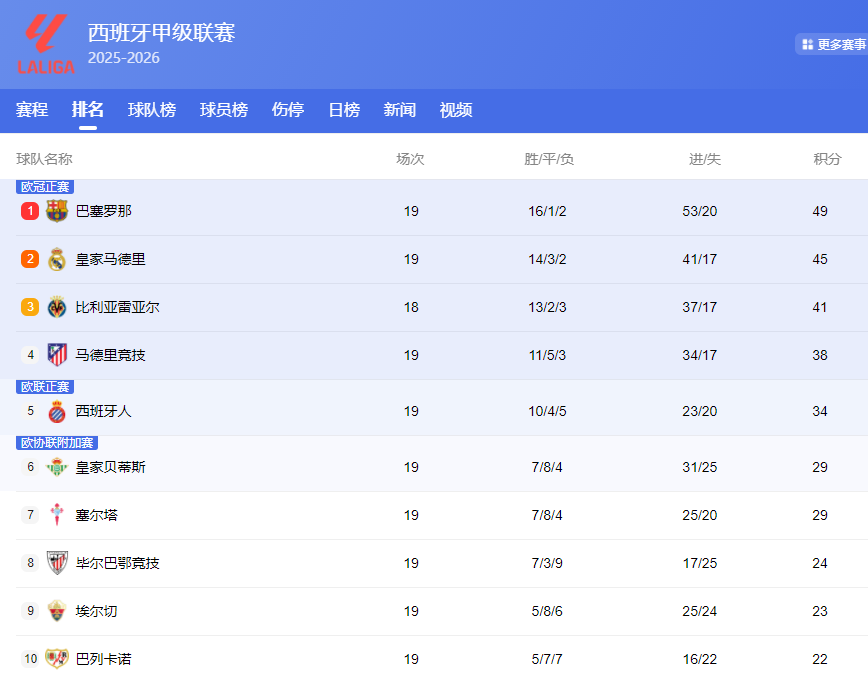Open the 皇家贝蒂斯 team name link
This screenshot has height=679, width=868.
110,467
